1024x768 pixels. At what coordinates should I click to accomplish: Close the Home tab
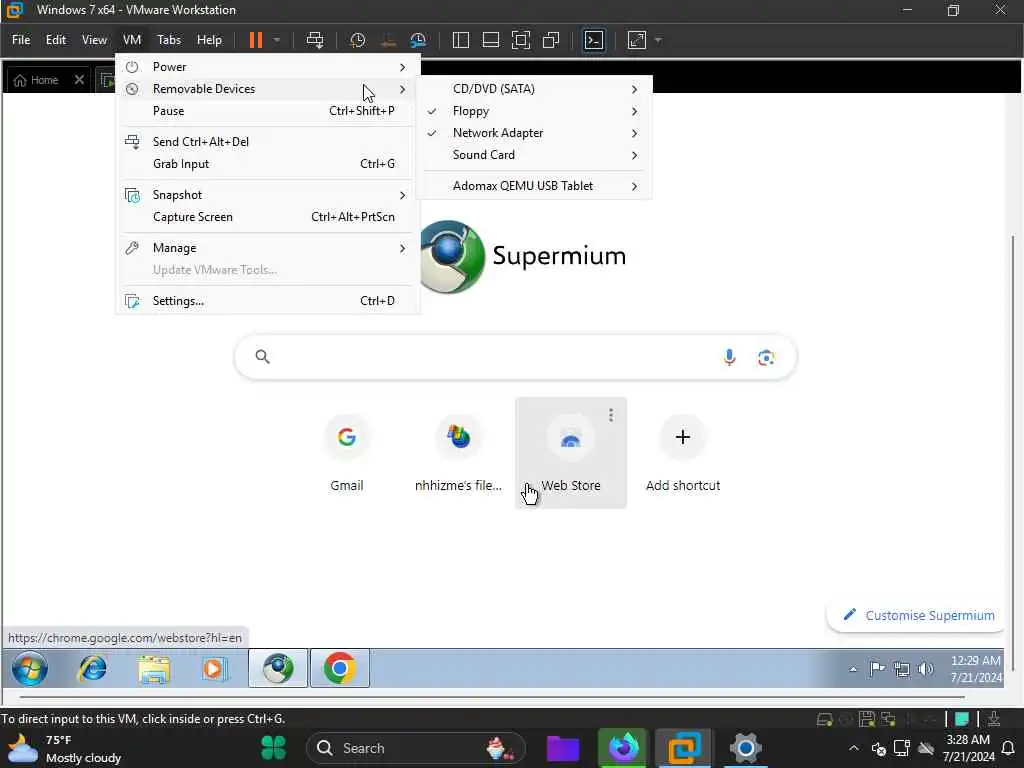(79, 80)
